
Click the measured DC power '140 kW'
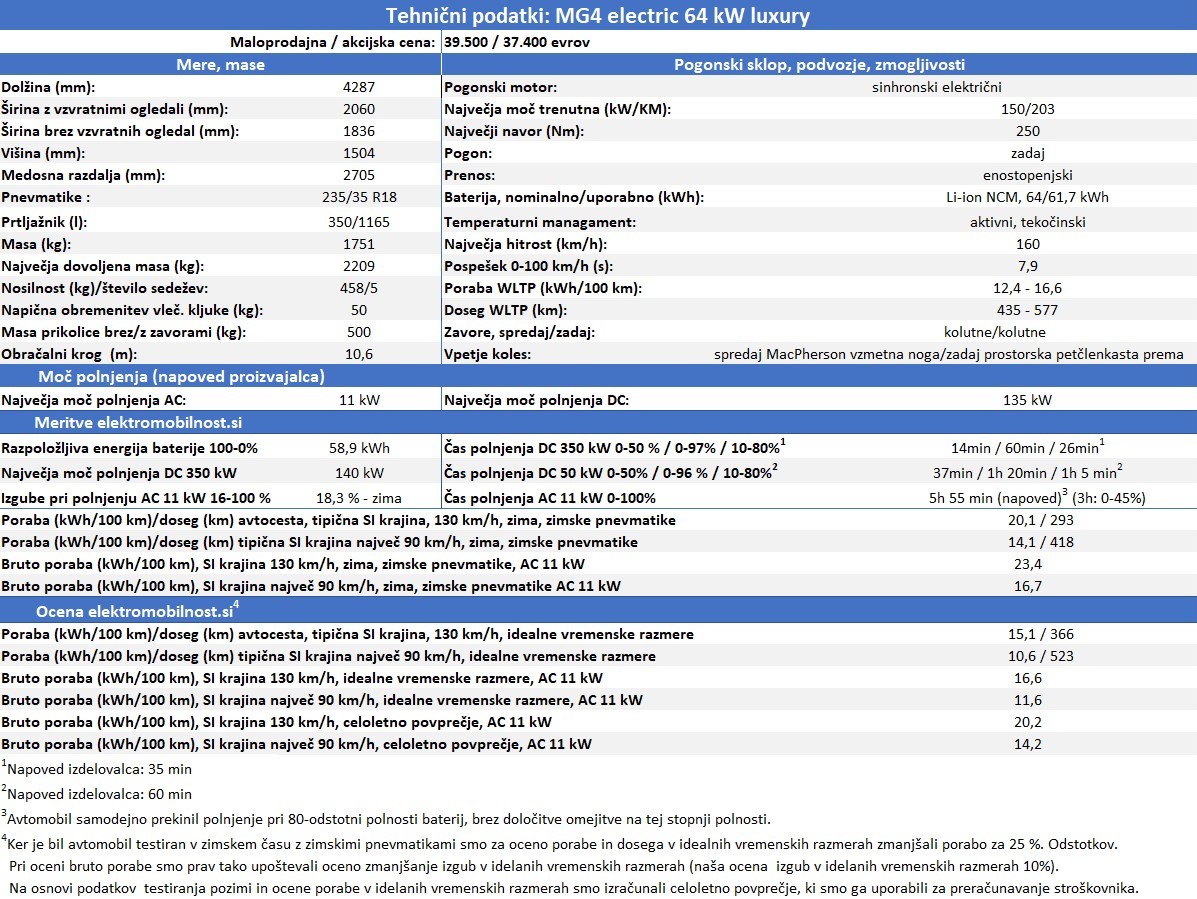click(x=359, y=473)
